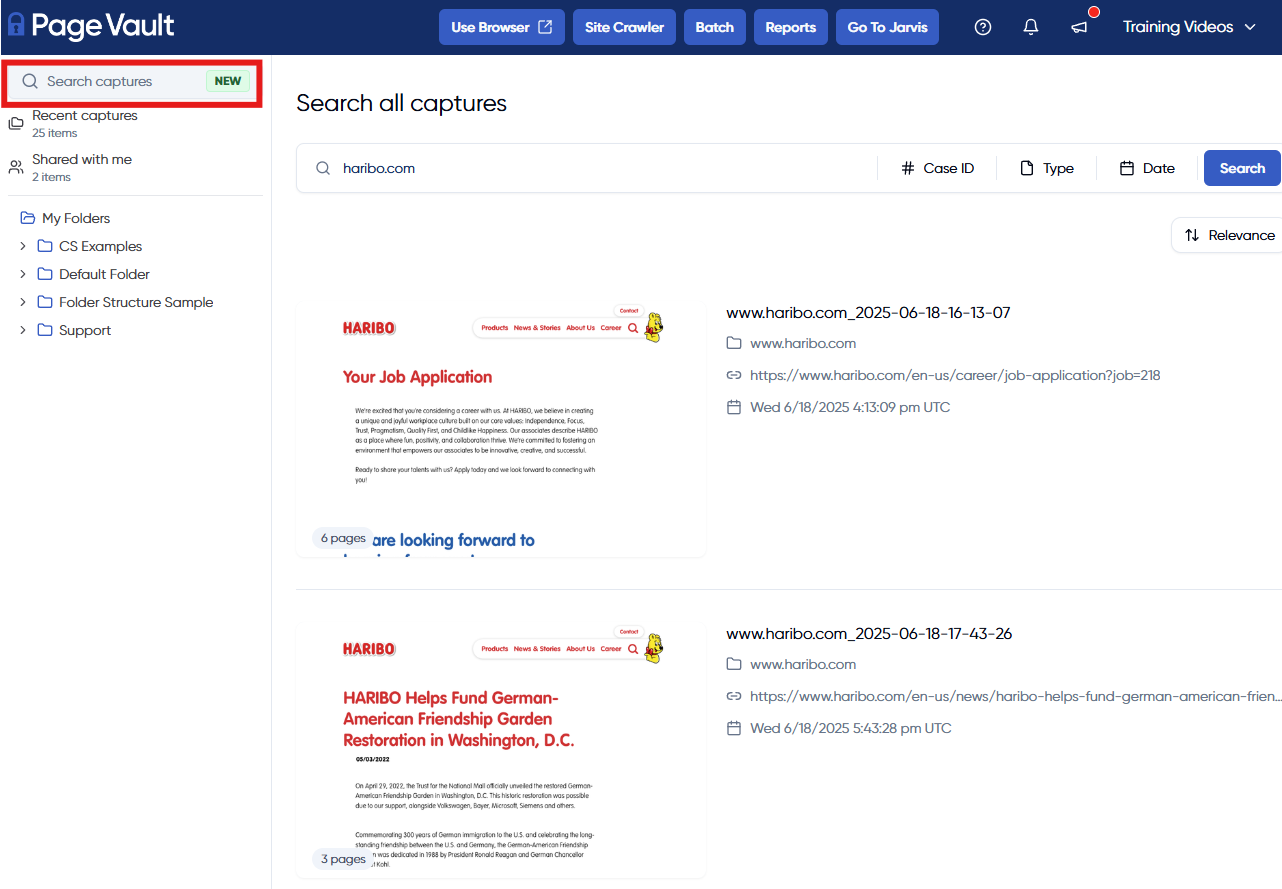Open the German-American Friendship Garden thumbnail

(x=501, y=749)
